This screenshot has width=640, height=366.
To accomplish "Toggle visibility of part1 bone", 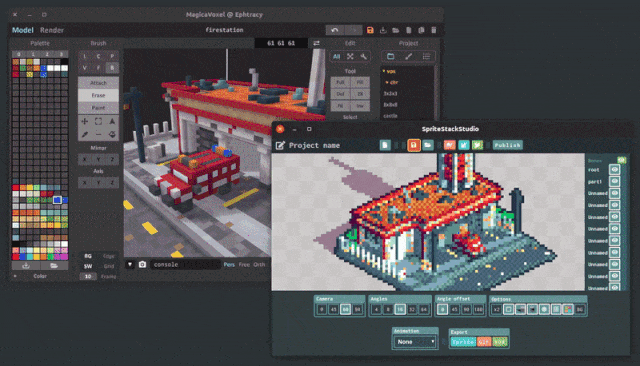I will tap(614, 181).
